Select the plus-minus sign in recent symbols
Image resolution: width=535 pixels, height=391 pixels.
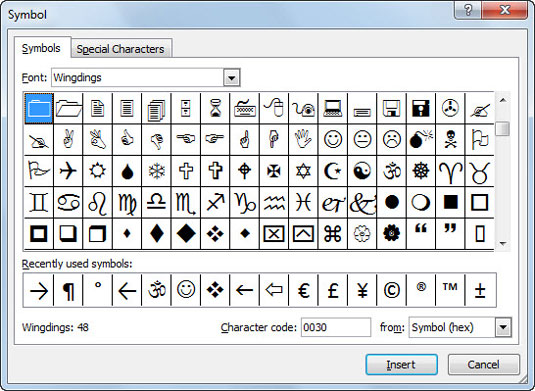coord(480,290)
